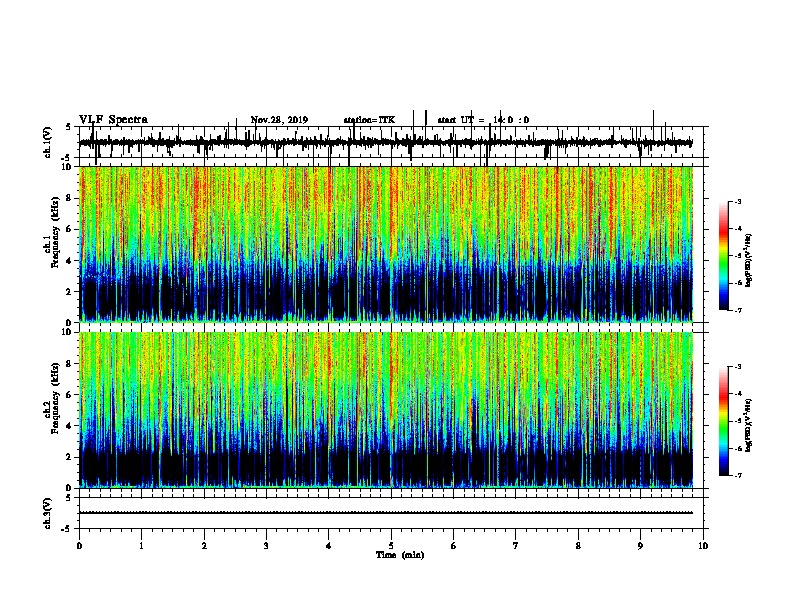The image size is (792, 612).
Task: Click time axis tick label "10" at far right
Action: (703, 546)
